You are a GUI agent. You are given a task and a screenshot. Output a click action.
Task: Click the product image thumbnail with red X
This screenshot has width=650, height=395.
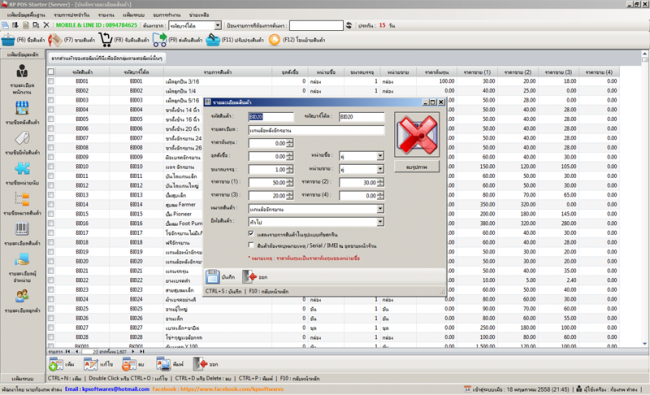(417, 134)
